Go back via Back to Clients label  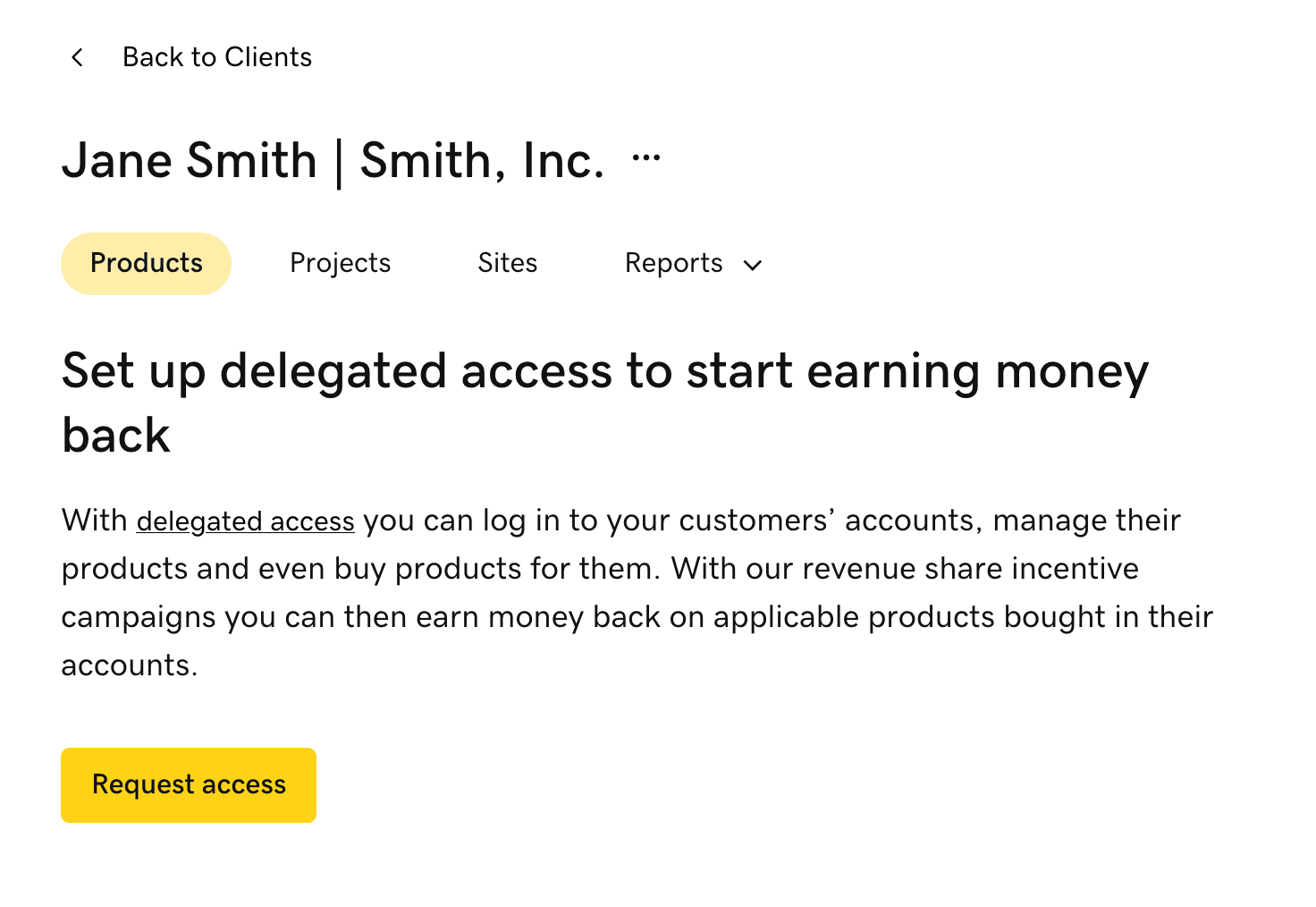(x=217, y=57)
